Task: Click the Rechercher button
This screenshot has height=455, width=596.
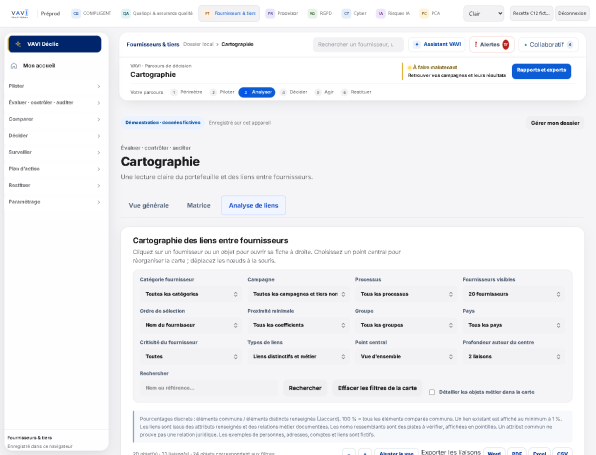Action: pos(305,388)
